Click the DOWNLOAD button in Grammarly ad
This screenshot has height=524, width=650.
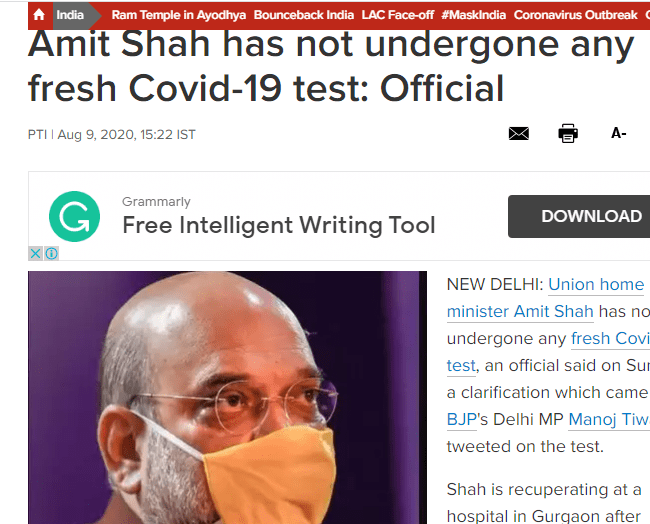tap(579, 216)
